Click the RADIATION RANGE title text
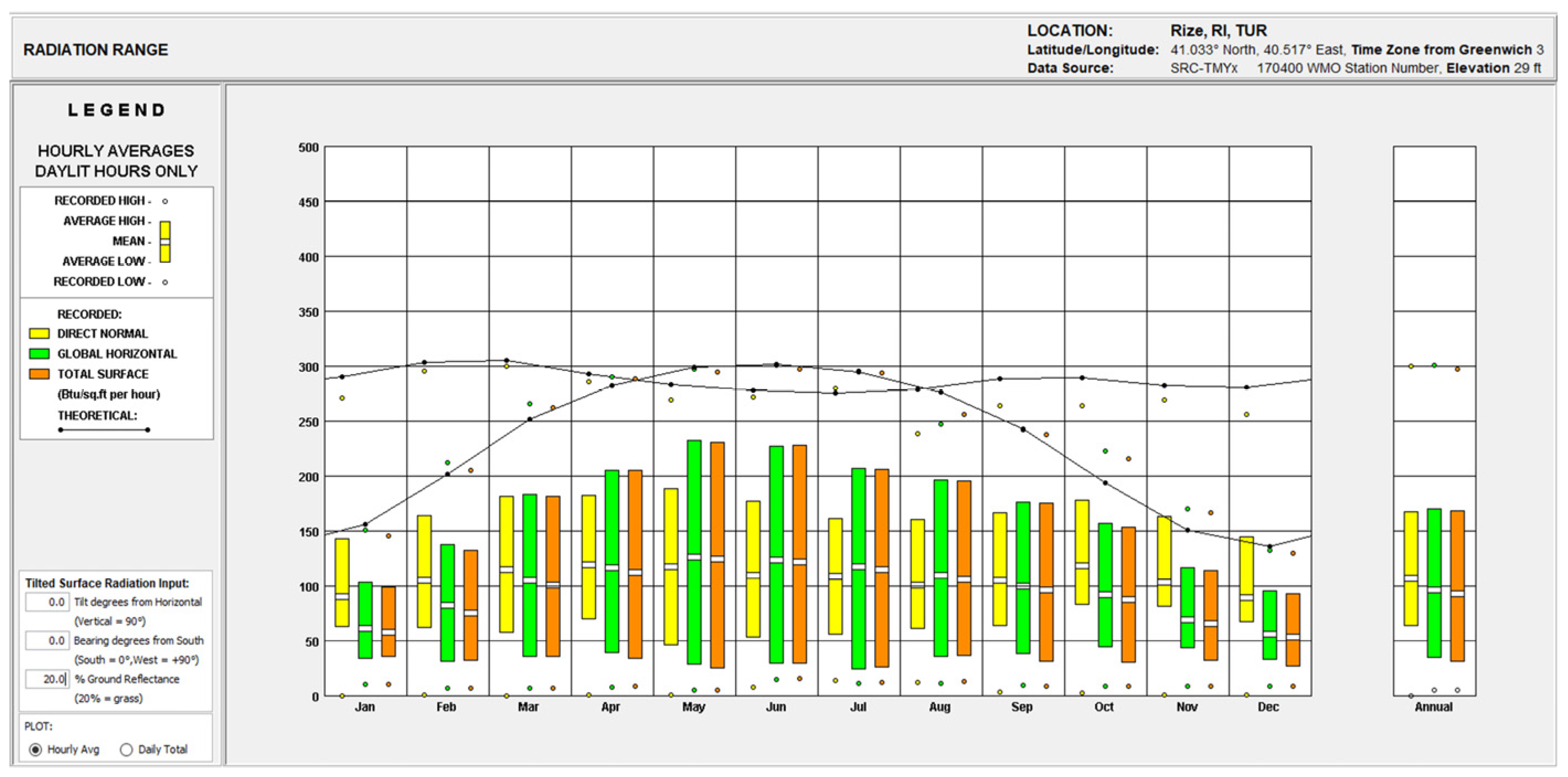 click(x=95, y=50)
